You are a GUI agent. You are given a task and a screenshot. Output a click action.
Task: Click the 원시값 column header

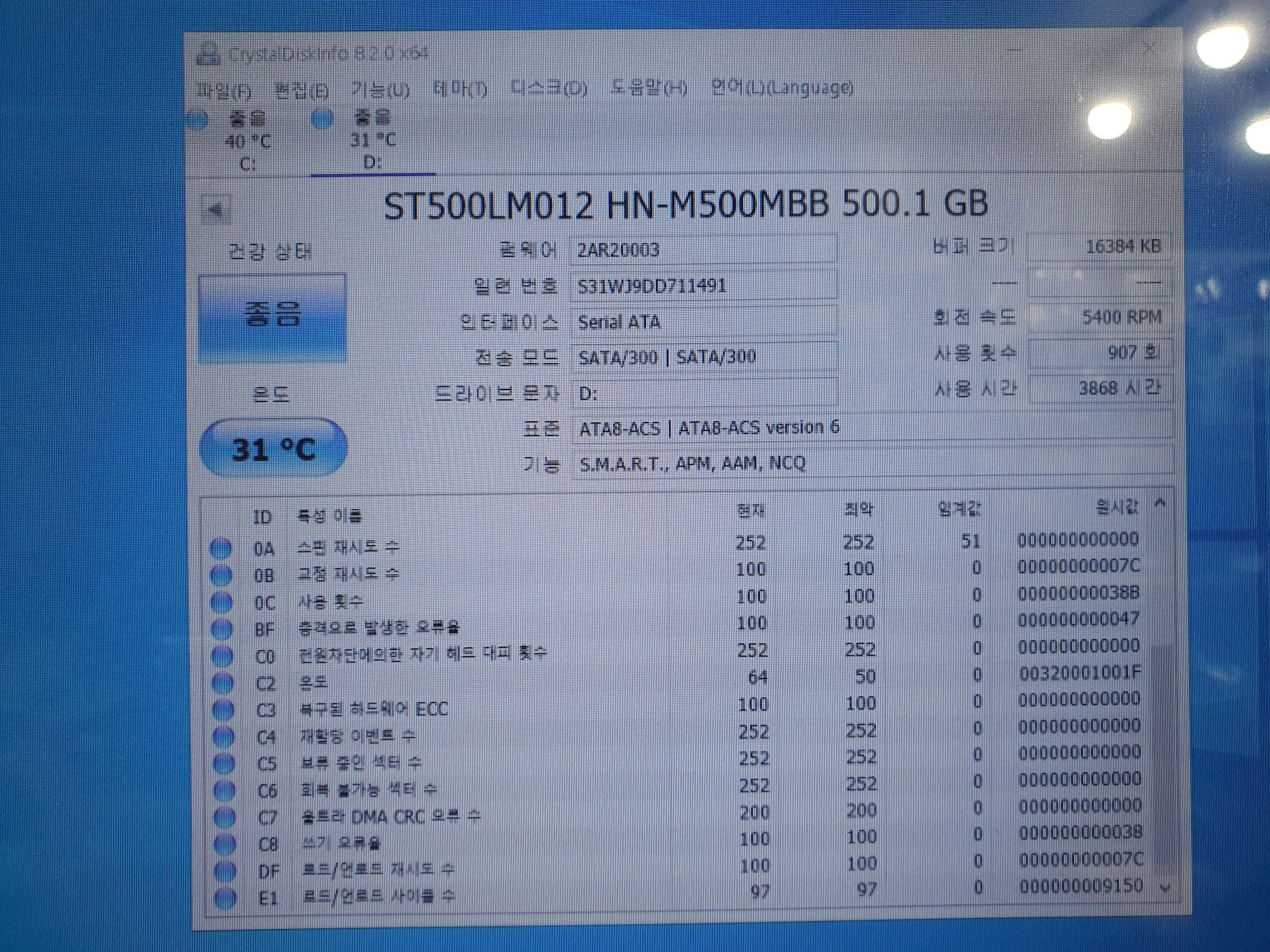tap(1117, 507)
